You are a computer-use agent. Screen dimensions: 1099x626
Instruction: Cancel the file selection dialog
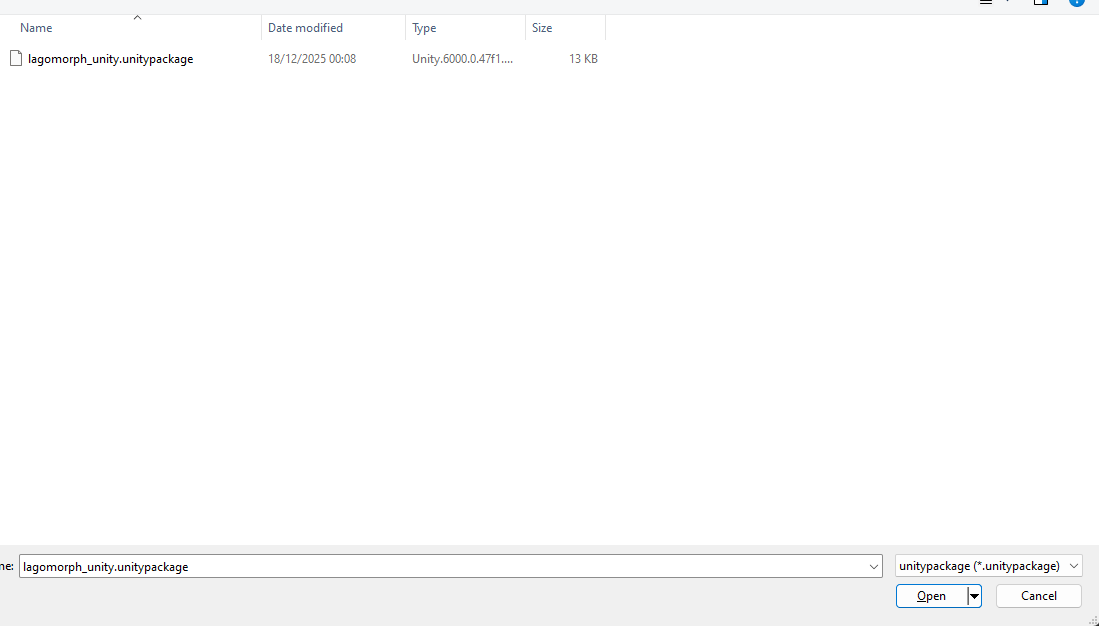click(1038, 596)
